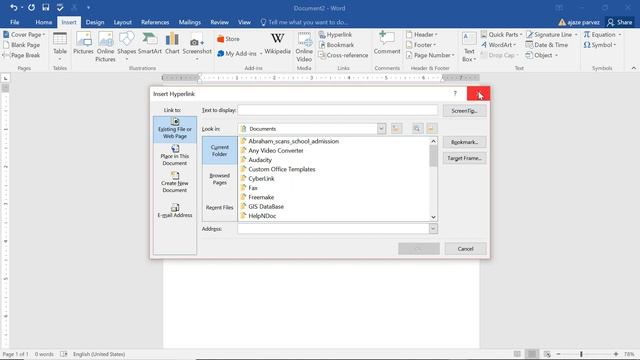This screenshot has width=640, height=360.
Task: Click Up One Folder icon in dialog
Action: tap(396, 129)
